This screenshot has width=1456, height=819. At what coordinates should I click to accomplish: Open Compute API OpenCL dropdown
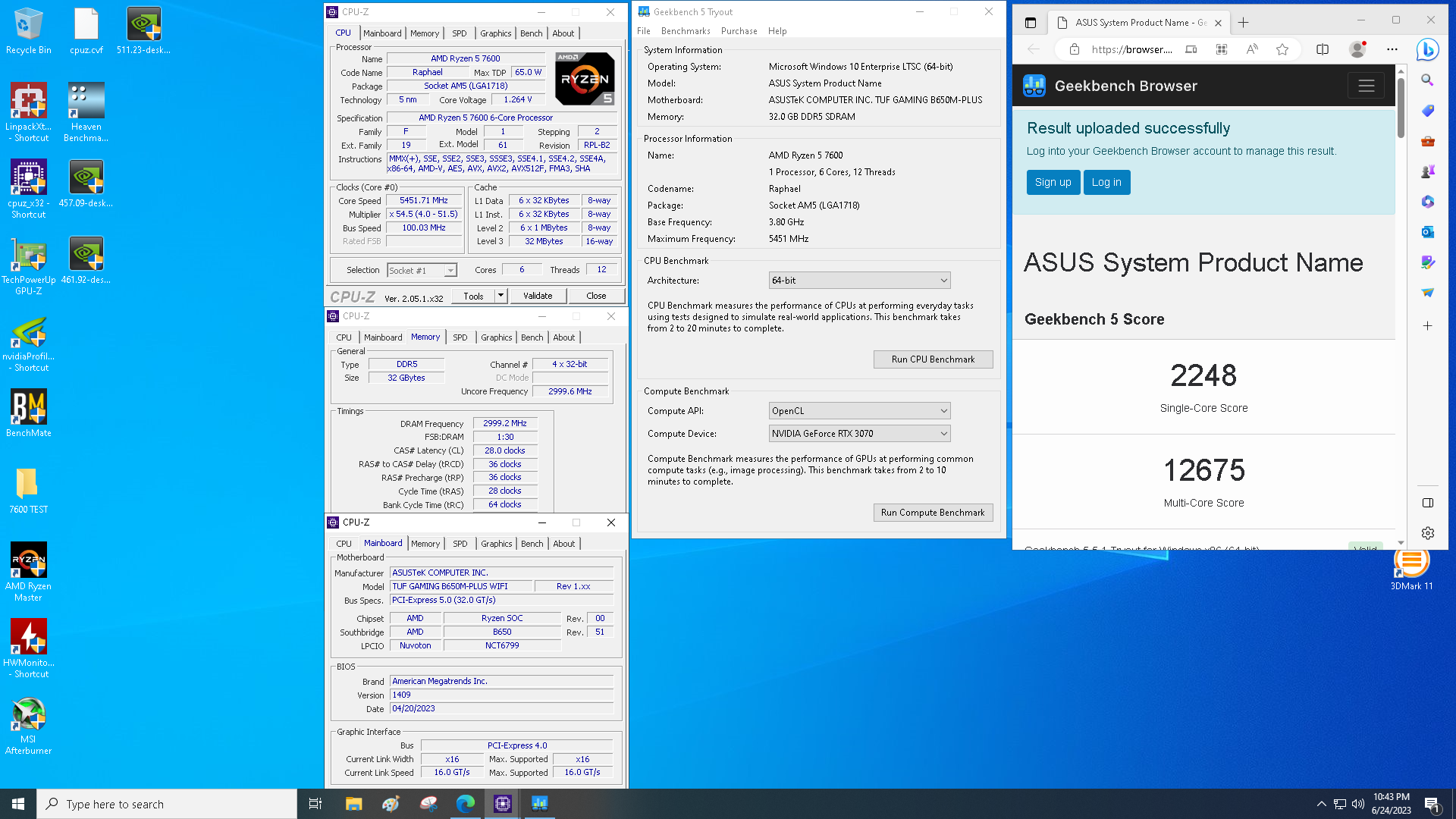[859, 411]
